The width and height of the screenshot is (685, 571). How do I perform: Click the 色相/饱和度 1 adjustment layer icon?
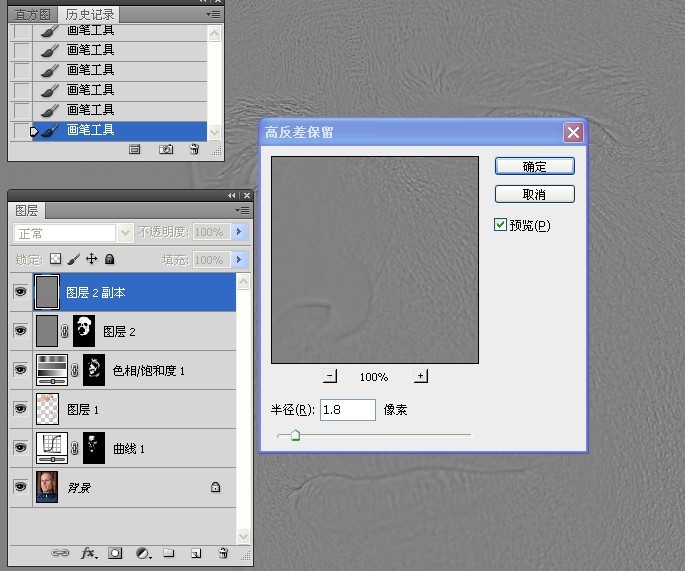point(52,370)
